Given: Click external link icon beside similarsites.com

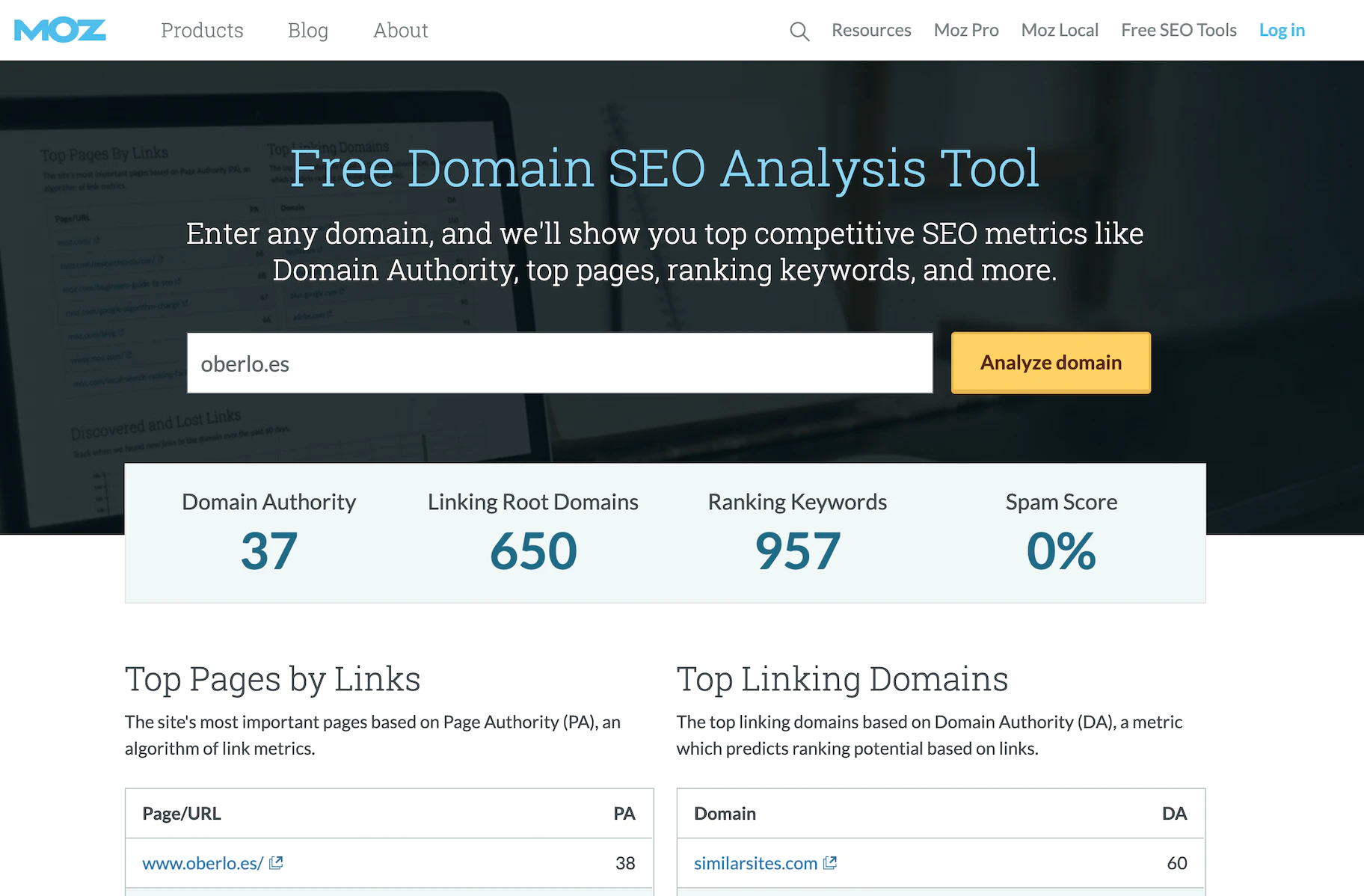Looking at the screenshot, I should pyautogui.click(x=830, y=862).
